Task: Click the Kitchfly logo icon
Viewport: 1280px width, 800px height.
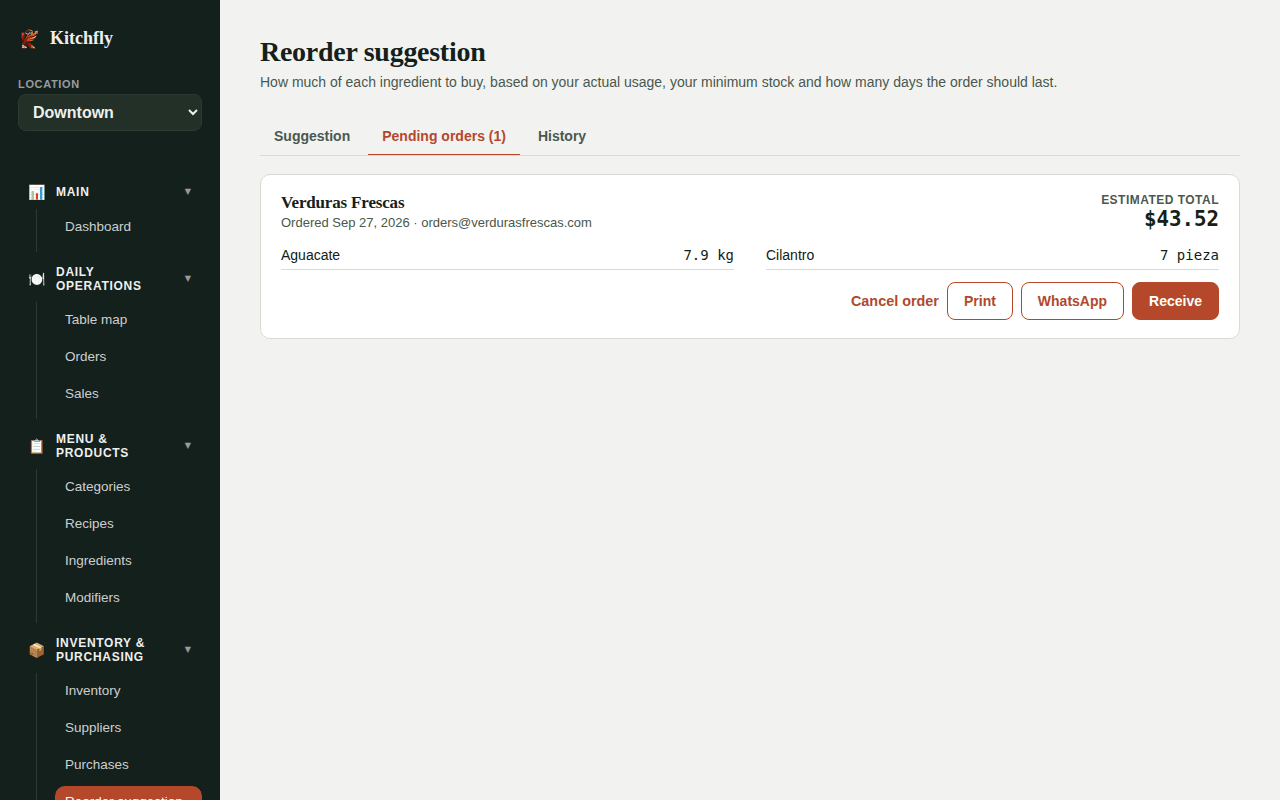Action: [29, 39]
